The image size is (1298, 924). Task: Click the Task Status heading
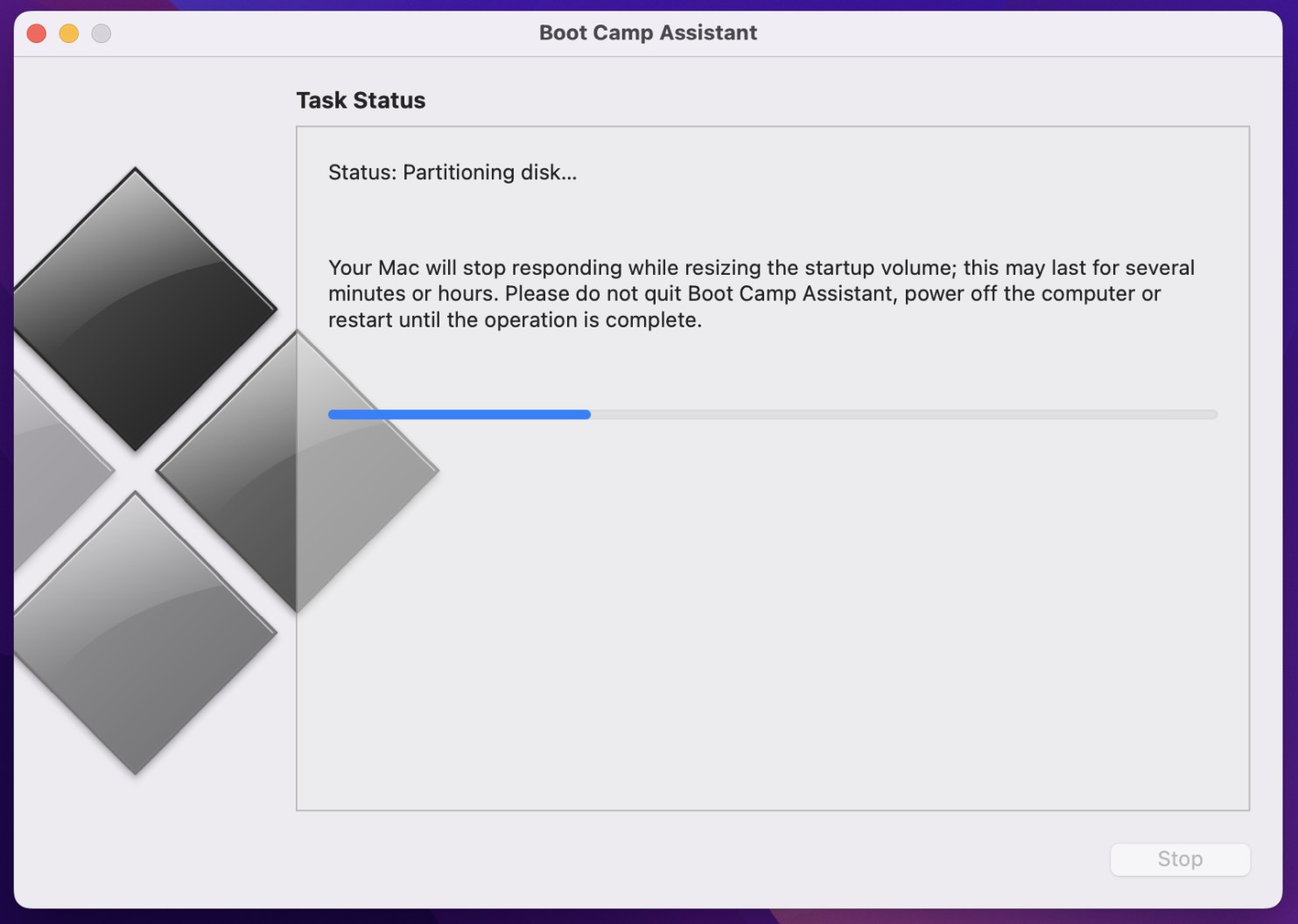click(x=361, y=101)
